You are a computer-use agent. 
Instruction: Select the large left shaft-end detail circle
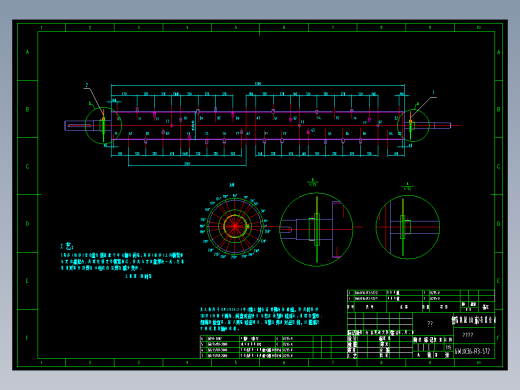coord(316,229)
